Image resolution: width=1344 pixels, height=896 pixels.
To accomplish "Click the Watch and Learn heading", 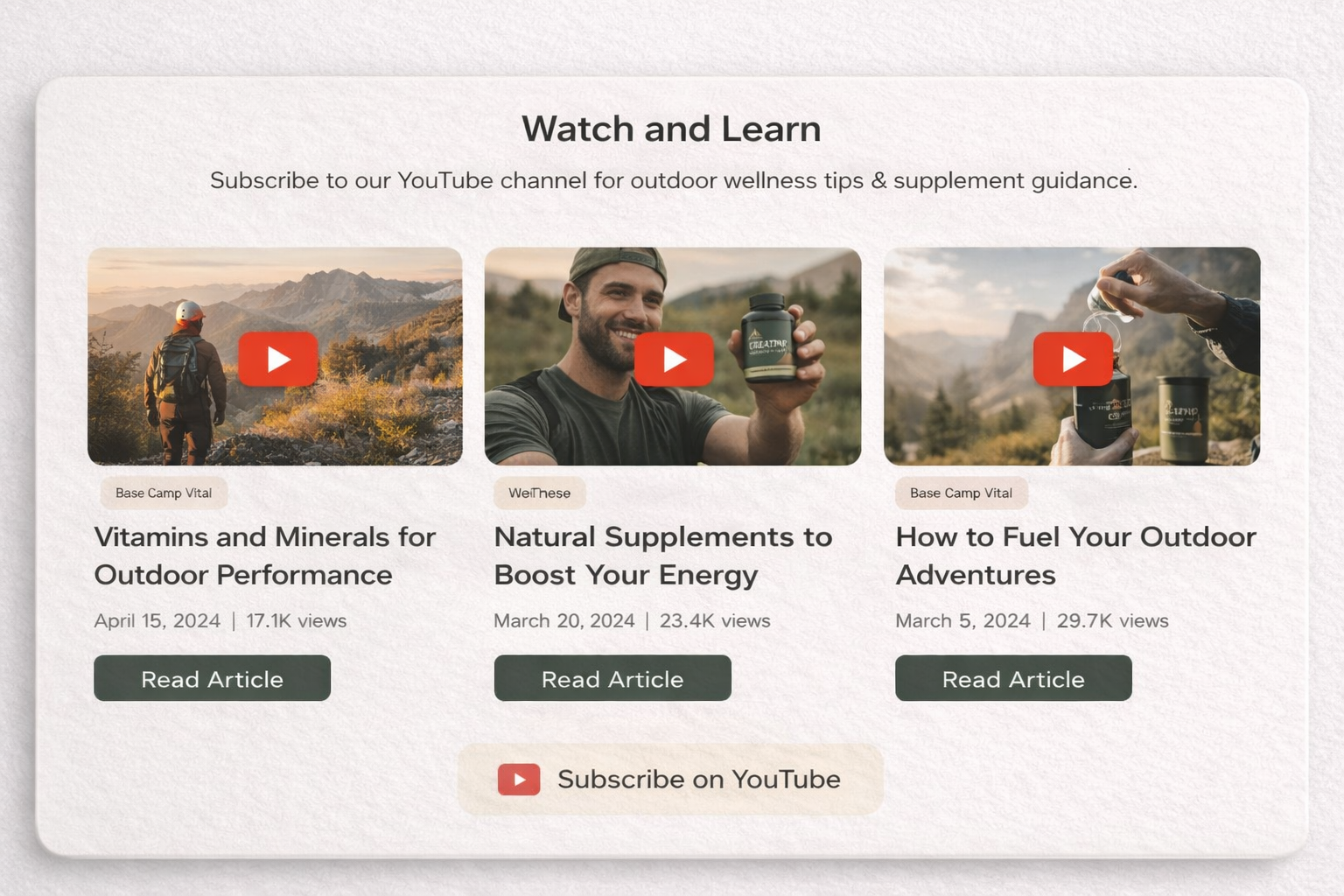I will click(671, 129).
